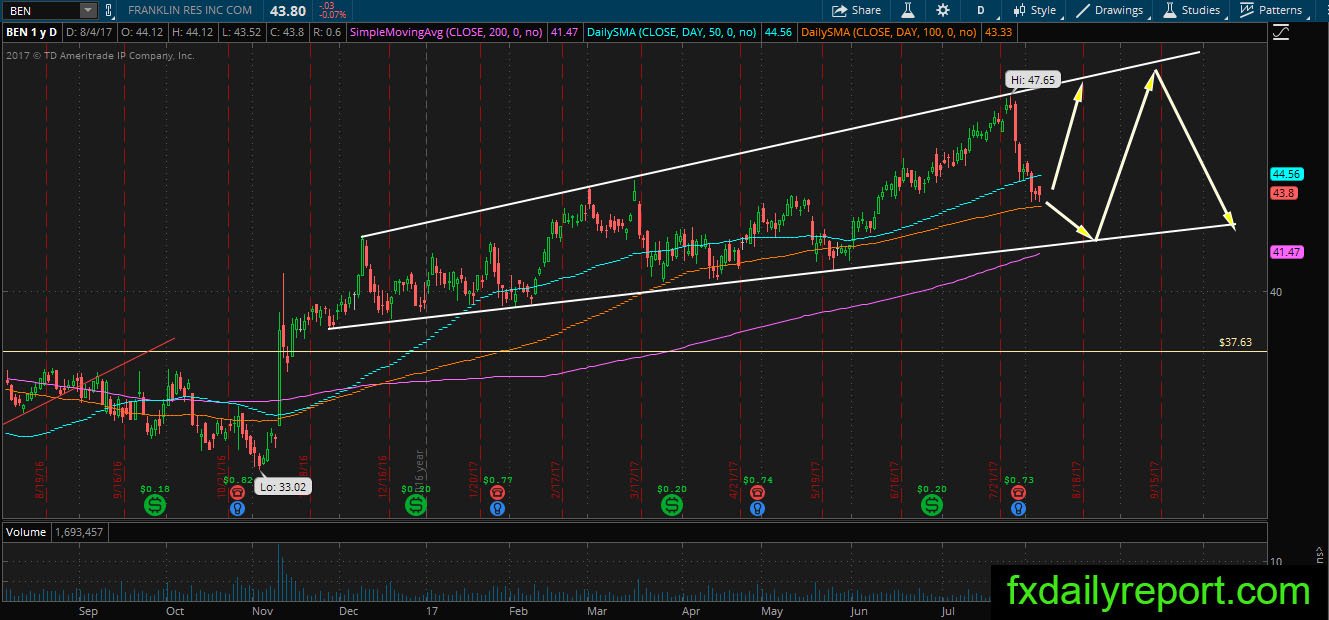Click the blue lightbulb icon under $0.74
This screenshot has width=1329, height=620.
(x=757, y=508)
